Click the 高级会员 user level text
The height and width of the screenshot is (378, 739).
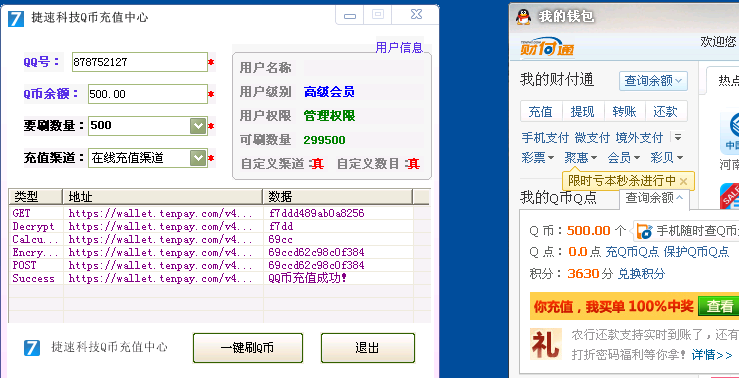click(x=329, y=92)
